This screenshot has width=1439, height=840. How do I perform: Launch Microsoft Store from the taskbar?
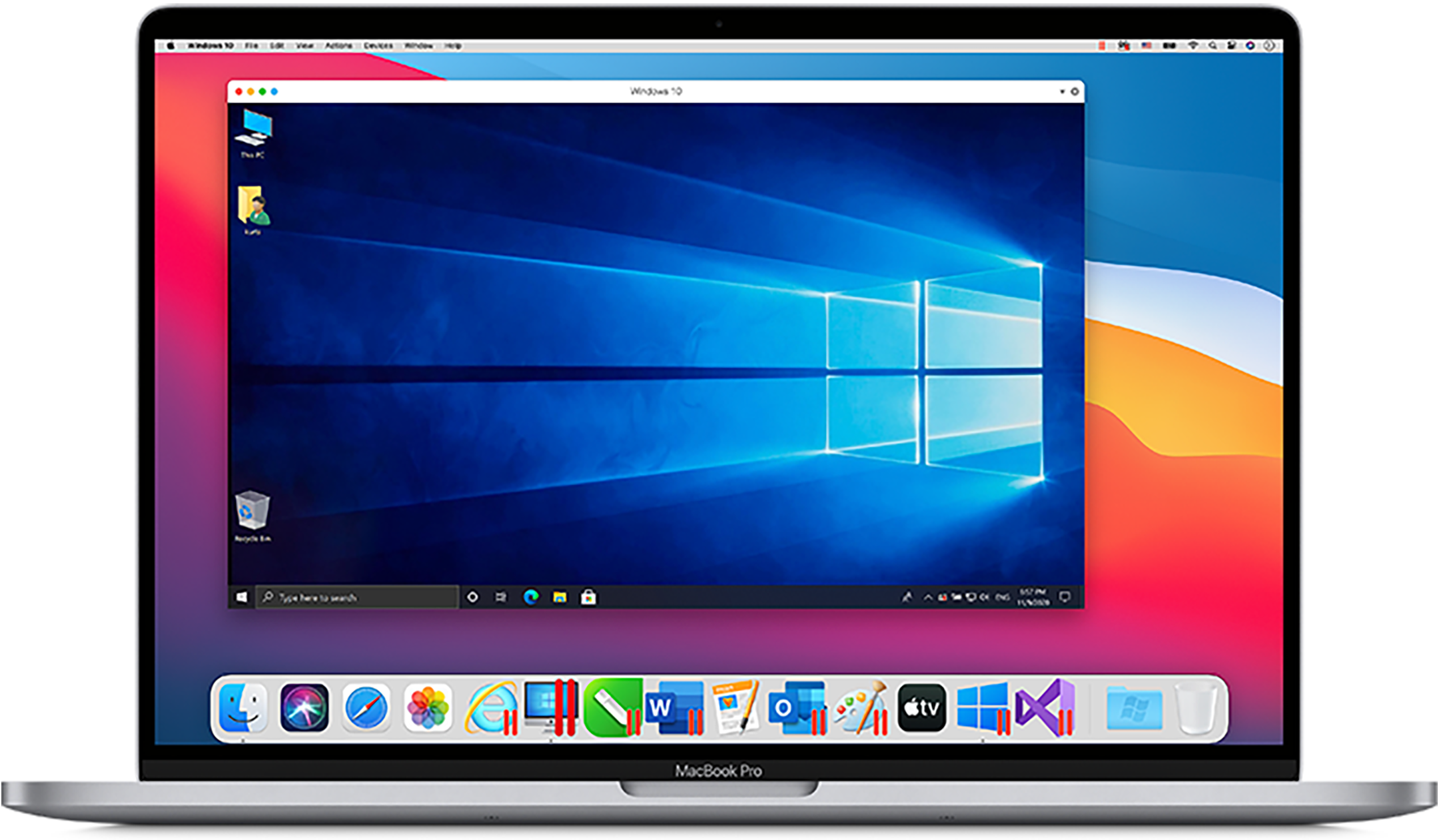[x=588, y=597]
